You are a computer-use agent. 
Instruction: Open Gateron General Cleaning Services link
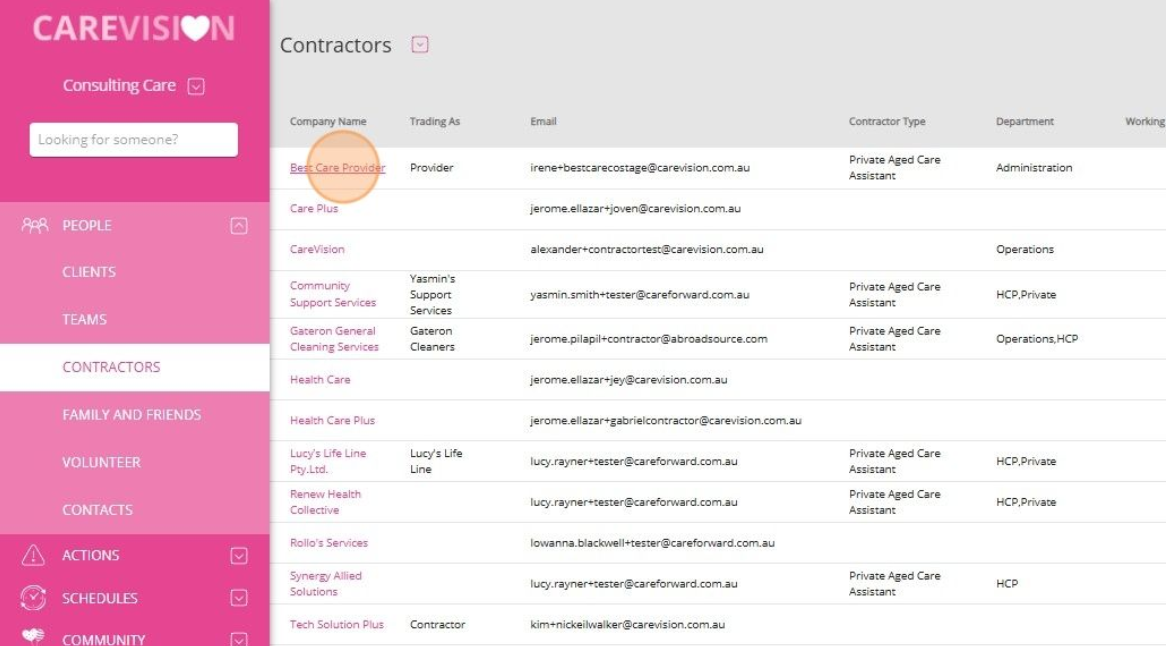pos(335,339)
